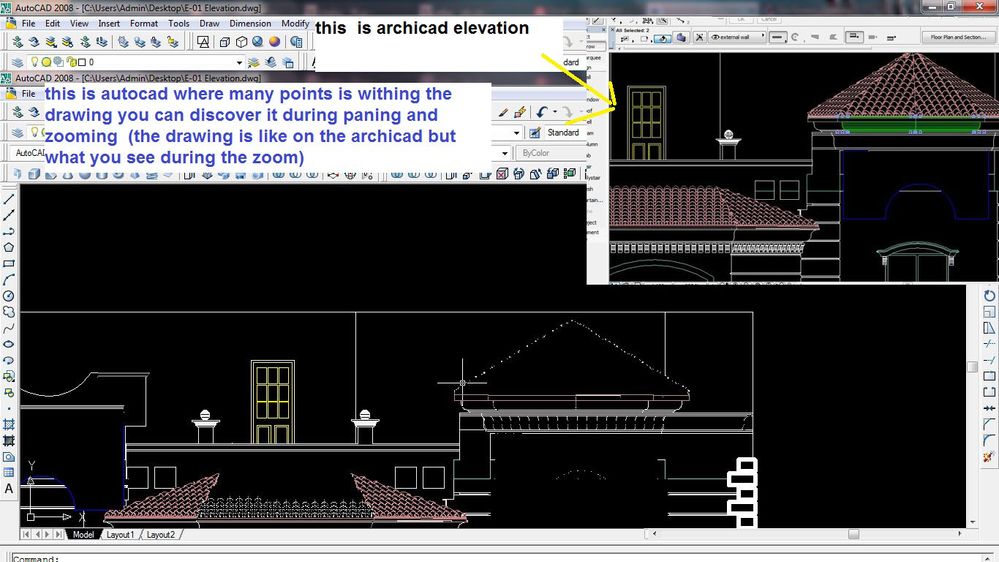Select the Circle tool
Screen dimensions: 999x562
point(9,296)
